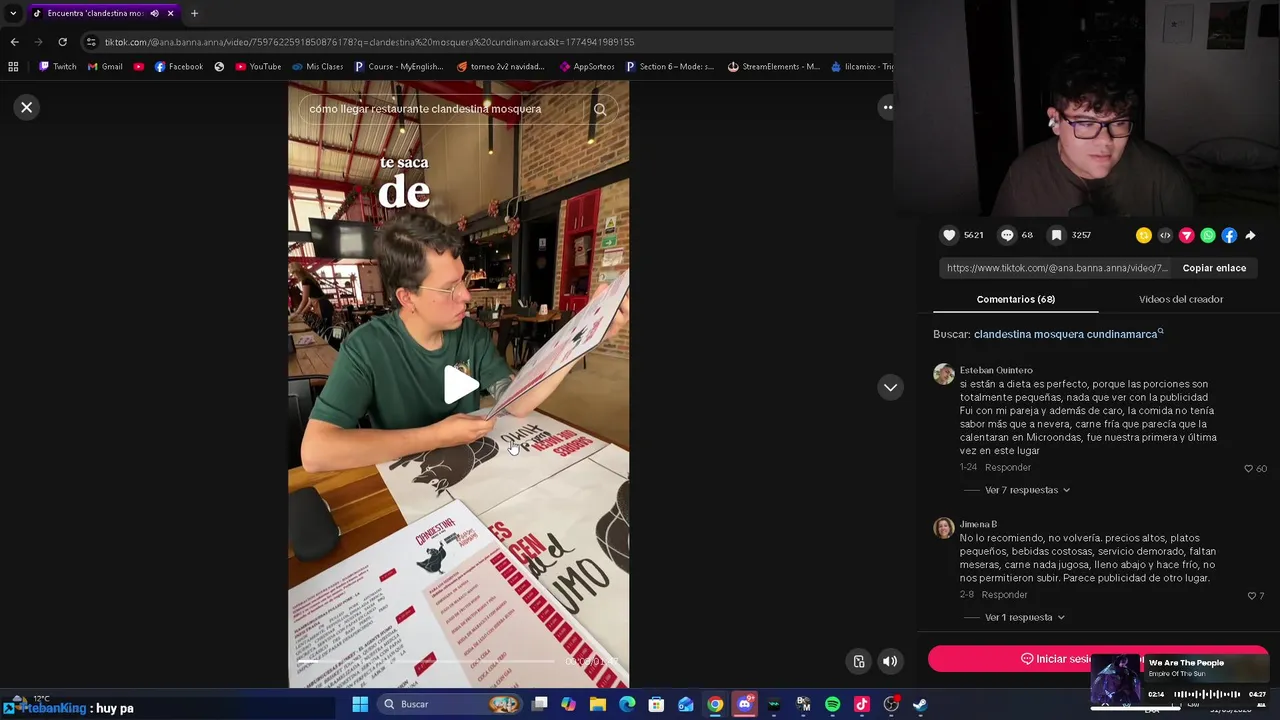Open Gmail bookmark
This screenshot has width=1280, height=720.
(x=105, y=67)
